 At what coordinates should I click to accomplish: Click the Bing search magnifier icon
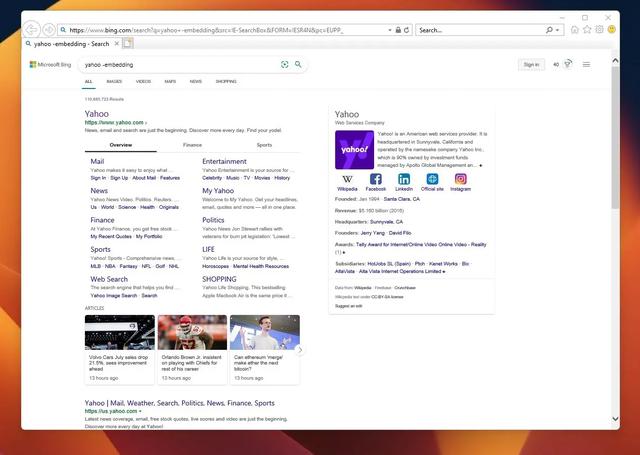click(x=297, y=65)
